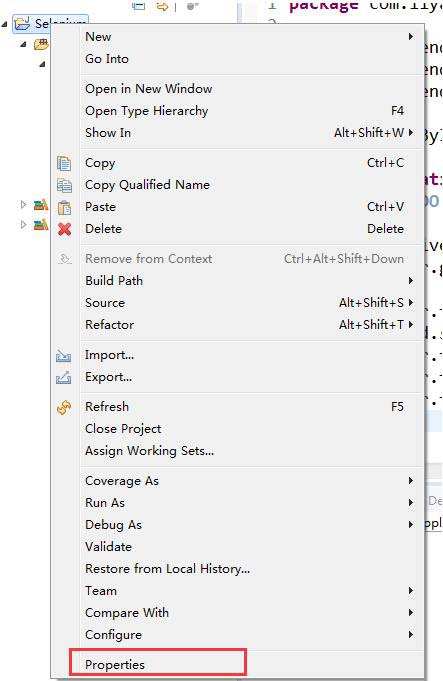This screenshot has height=681, width=443.
Task: Click the Refresh arrows icon
Action: click(64, 408)
